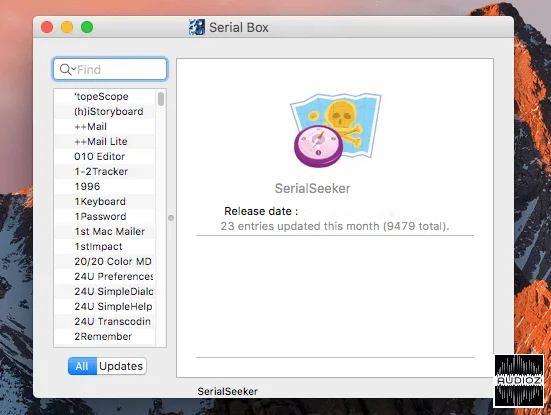Close the Serial Box window
The image size is (551, 415).
[x=47, y=27]
